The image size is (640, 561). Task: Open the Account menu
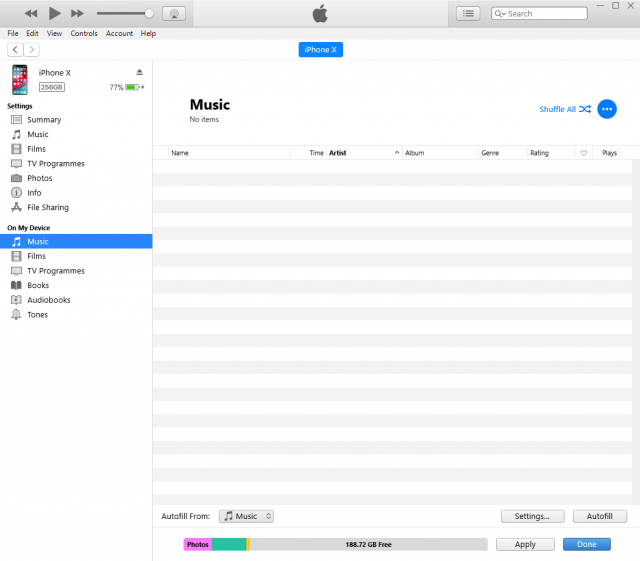[x=119, y=33]
